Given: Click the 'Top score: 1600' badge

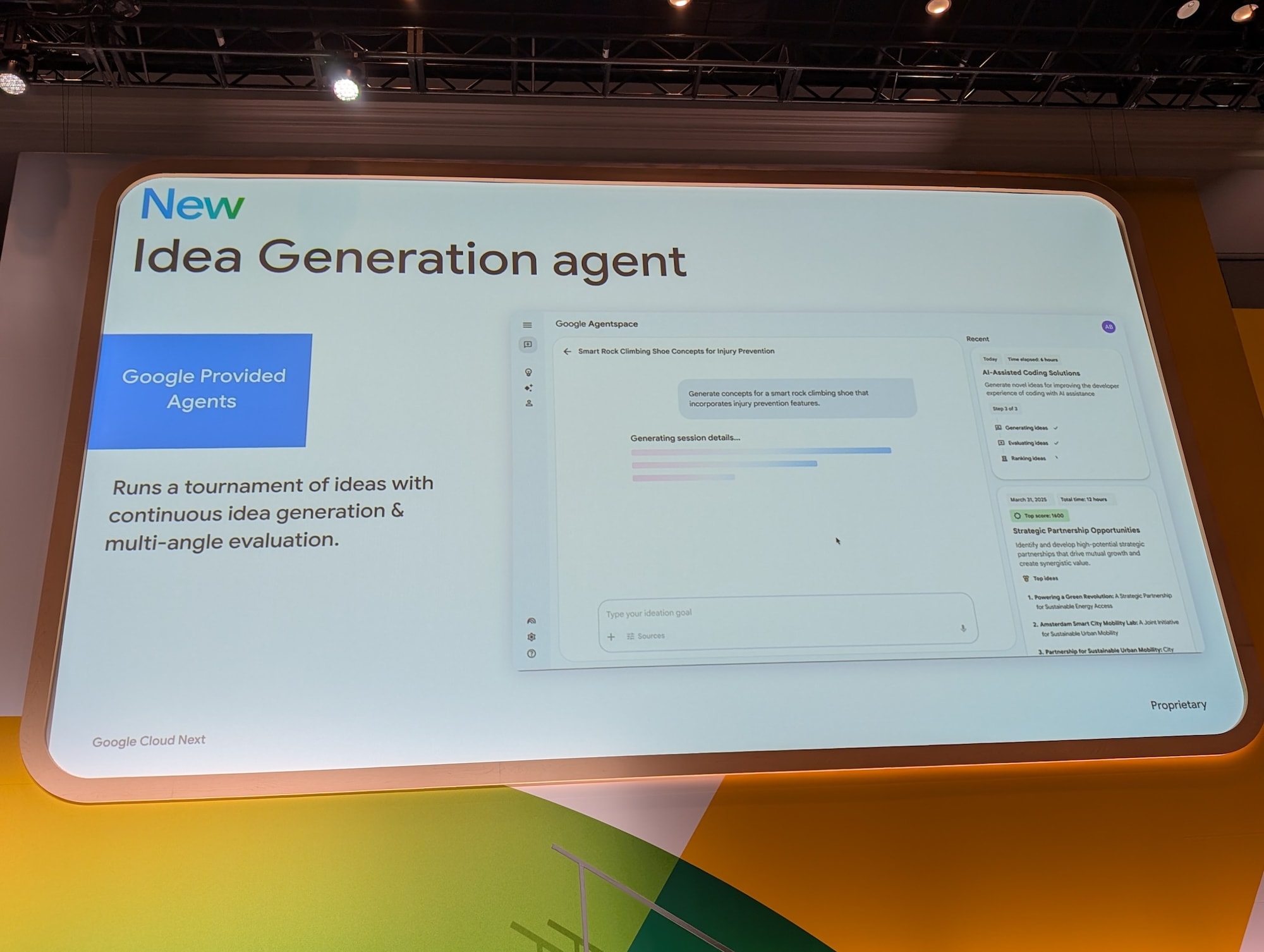Looking at the screenshot, I should [x=1039, y=516].
